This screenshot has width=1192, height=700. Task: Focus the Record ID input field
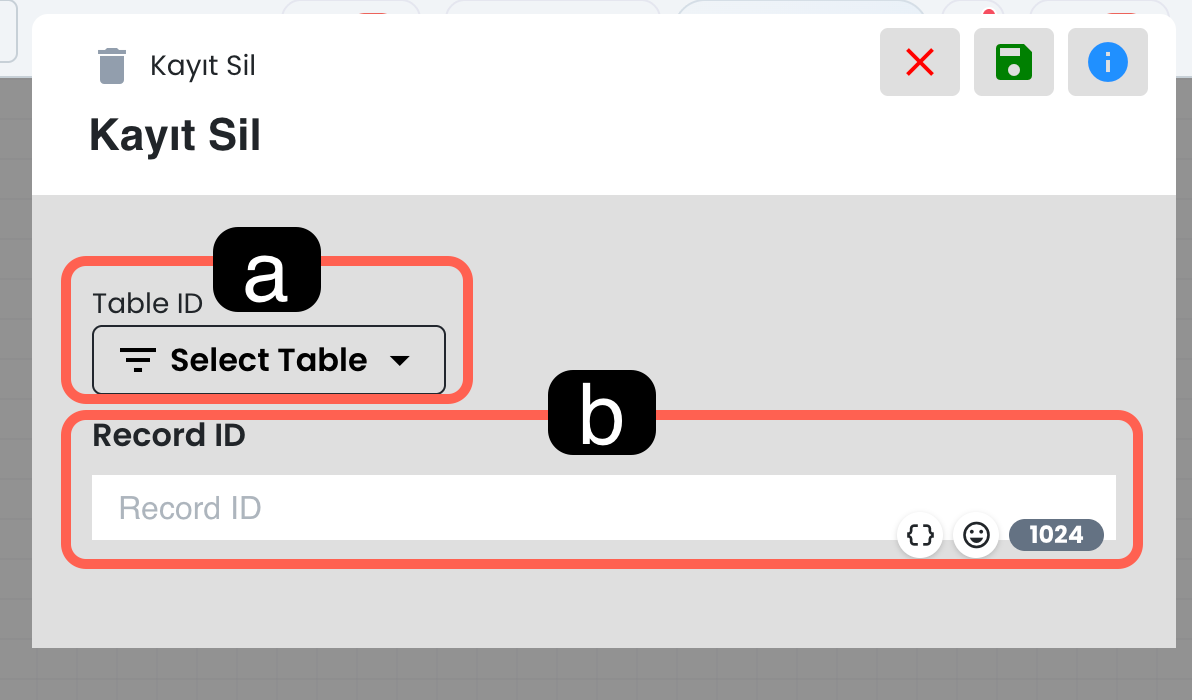click(x=500, y=507)
